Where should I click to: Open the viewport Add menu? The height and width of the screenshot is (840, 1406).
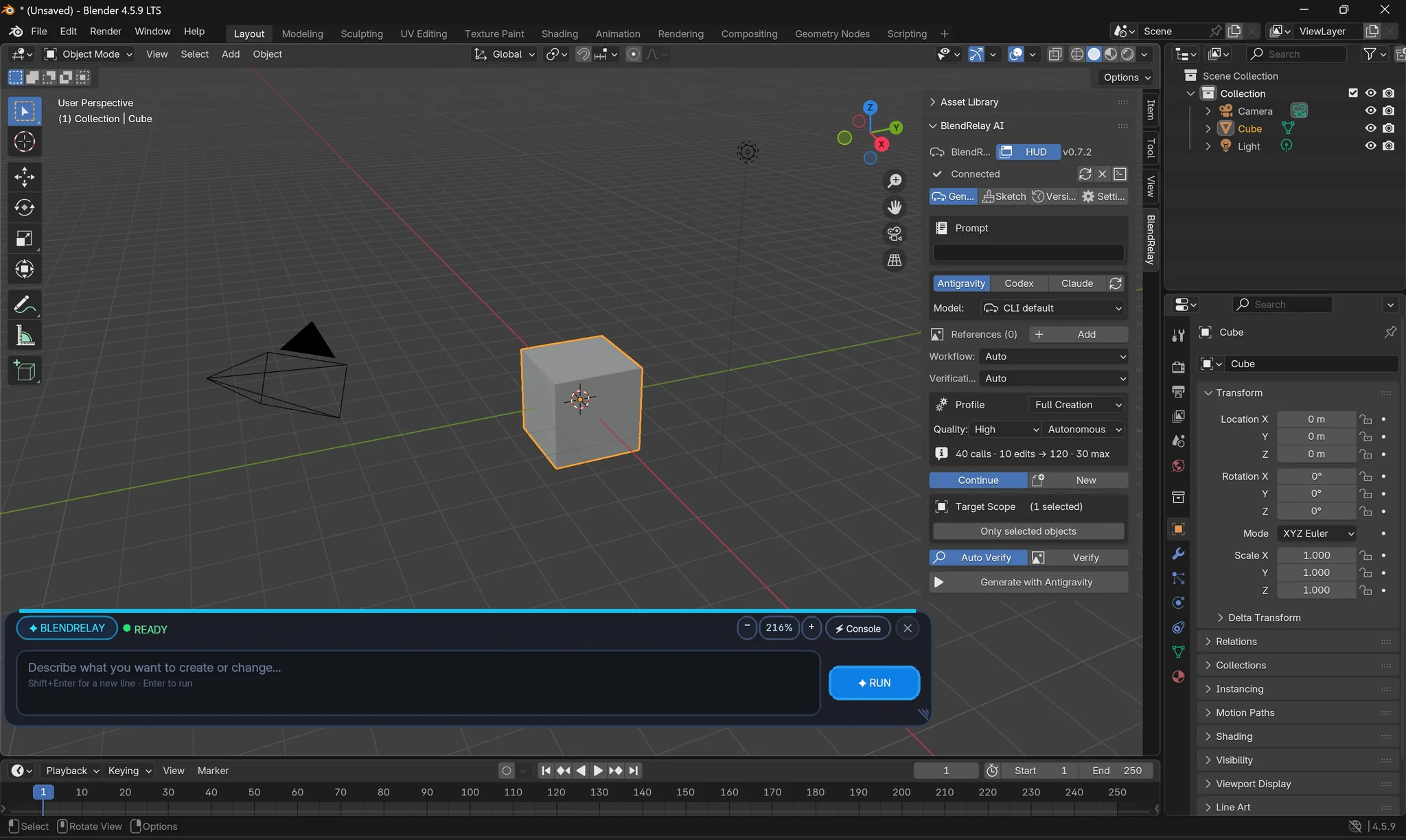[x=231, y=54]
